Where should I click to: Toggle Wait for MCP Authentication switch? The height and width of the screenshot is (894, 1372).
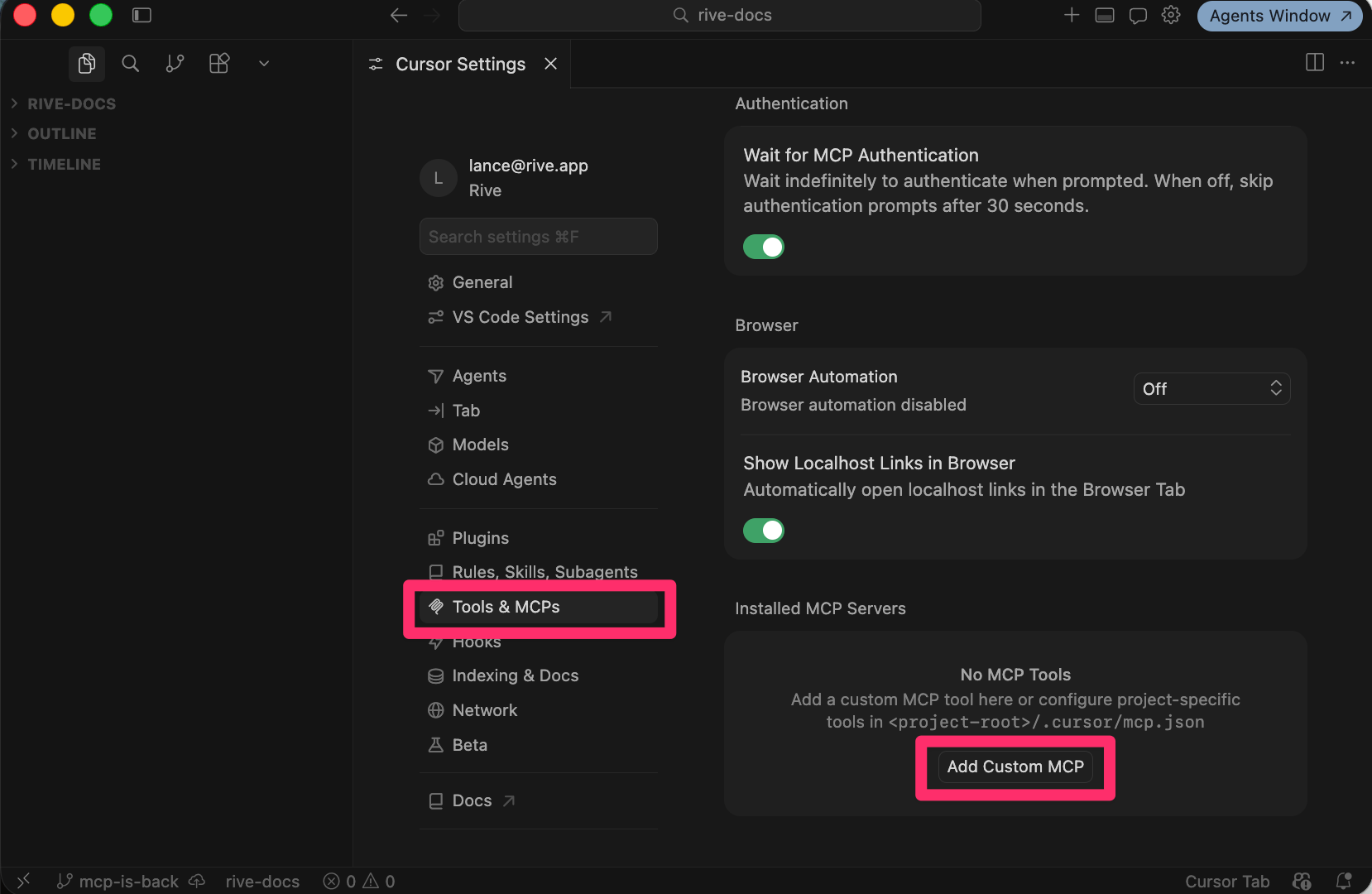[x=764, y=247]
